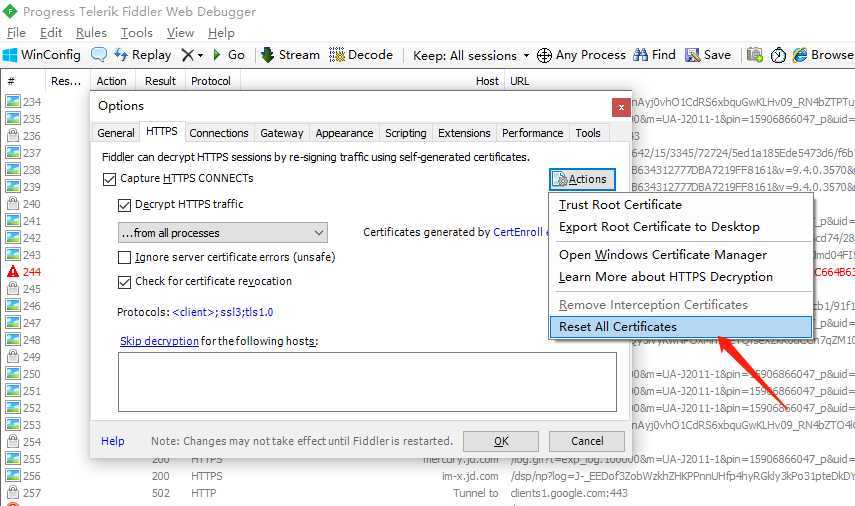Replay the selected sessions

[x=142, y=55]
